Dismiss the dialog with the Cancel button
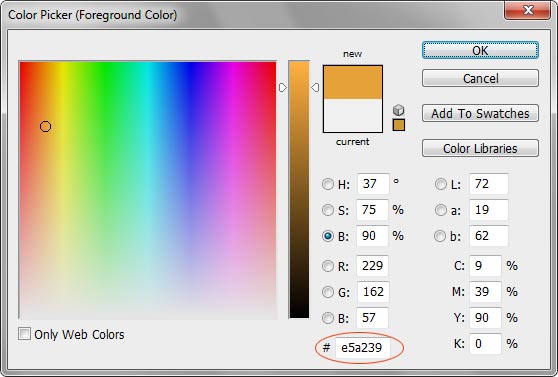This screenshot has width=558, height=377. (x=480, y=78)
